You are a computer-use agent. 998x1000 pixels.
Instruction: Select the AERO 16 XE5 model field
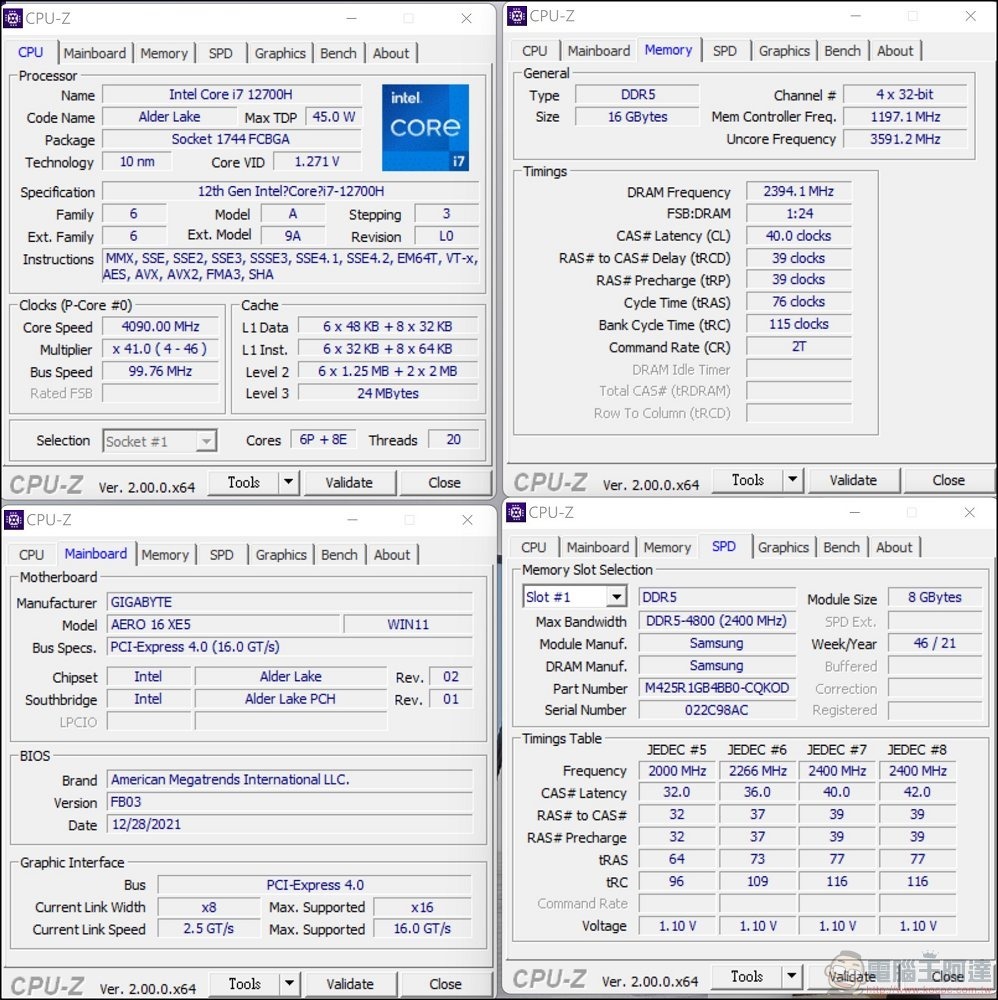223,624
